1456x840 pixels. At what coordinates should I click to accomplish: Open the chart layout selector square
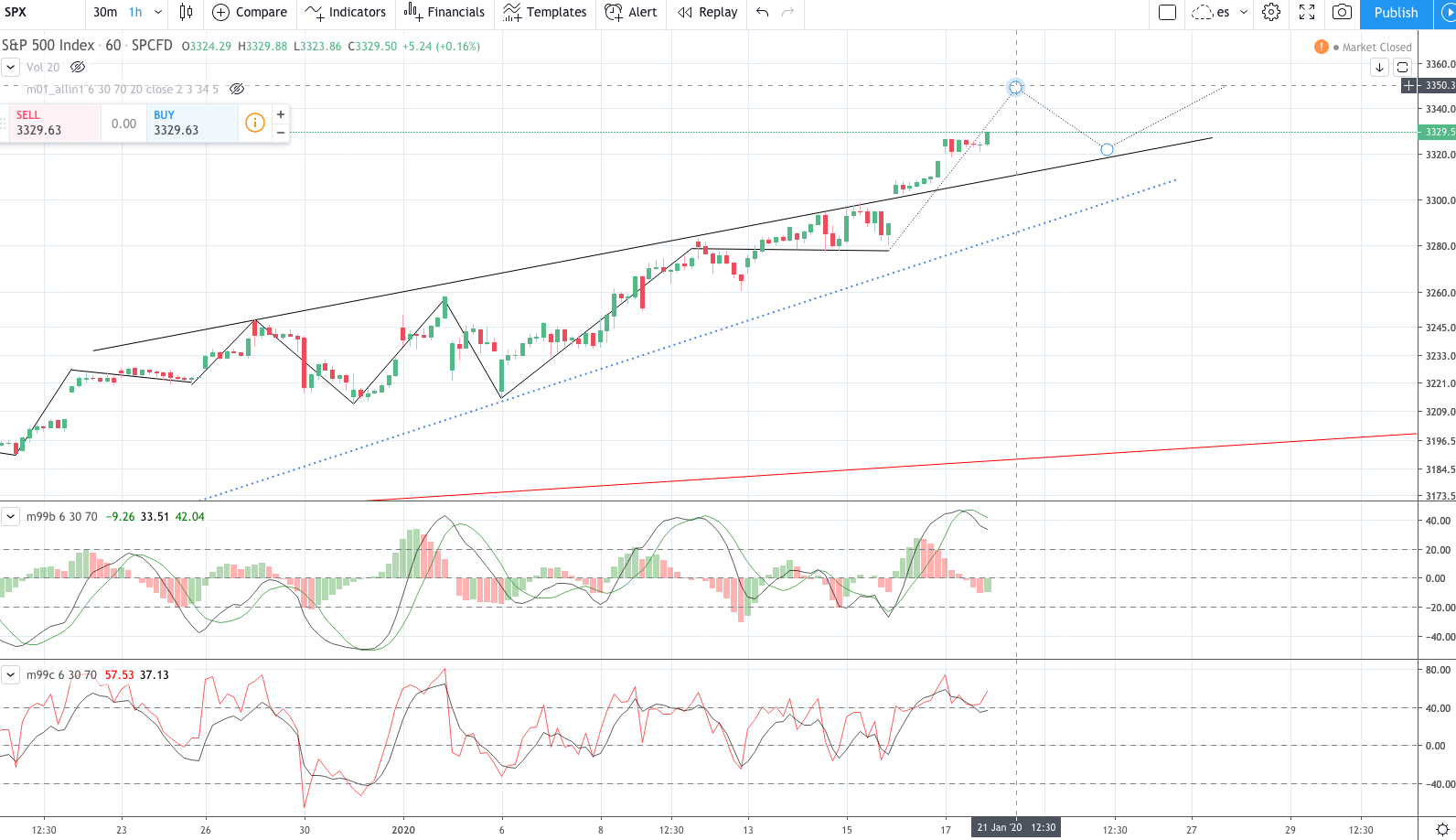[1167, 12]
